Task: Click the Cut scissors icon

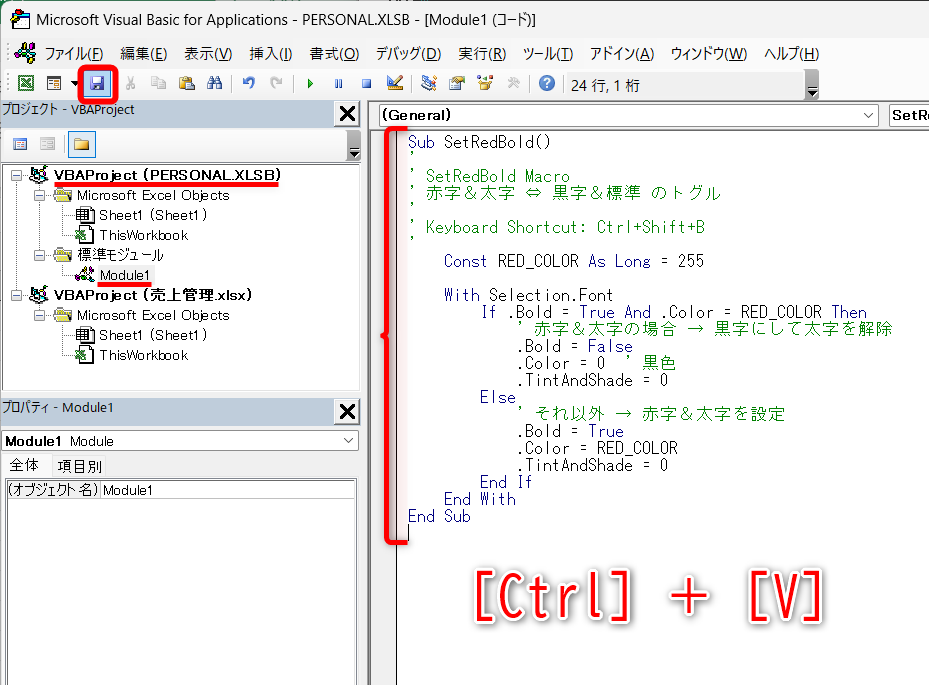Action: 130,83
